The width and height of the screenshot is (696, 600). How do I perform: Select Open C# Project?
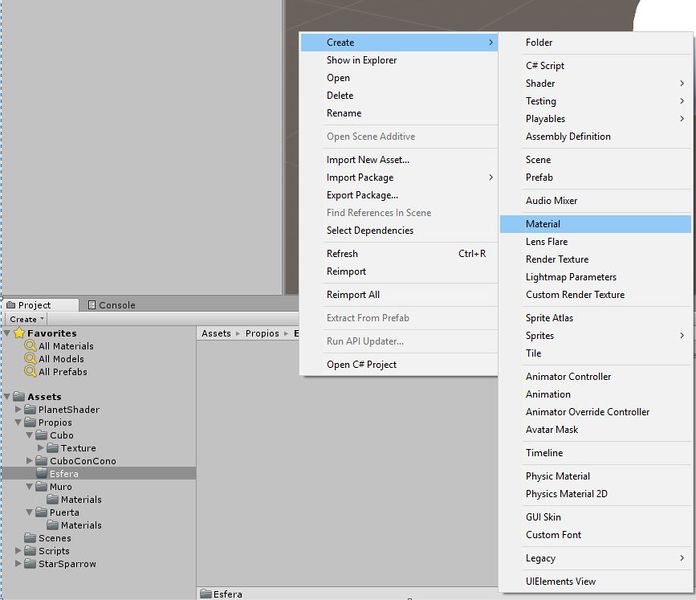pos(399,364)
